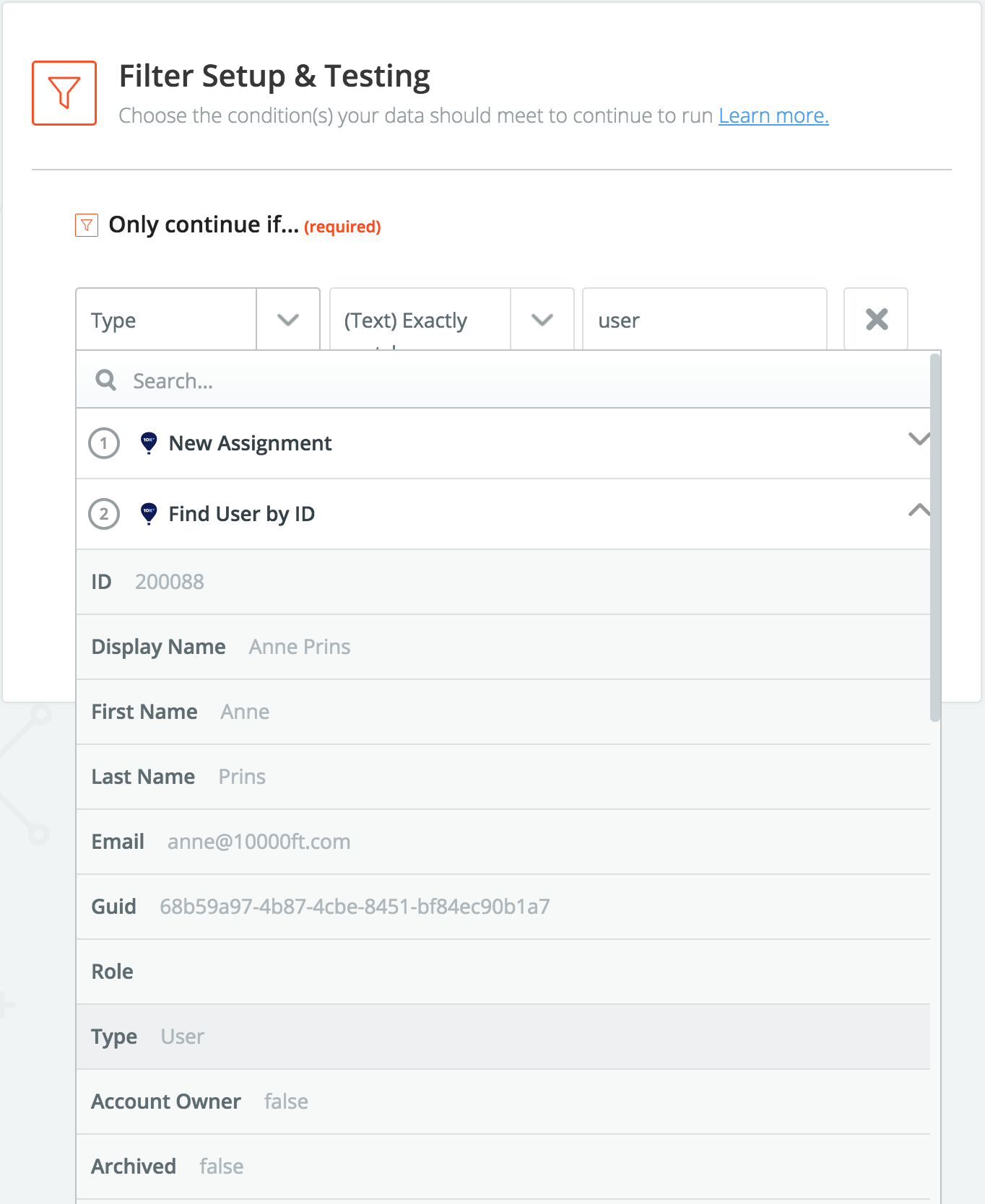Screen dimensions: 985x1204
Task: Collapse the Find User by ID section
Action: 918,510
